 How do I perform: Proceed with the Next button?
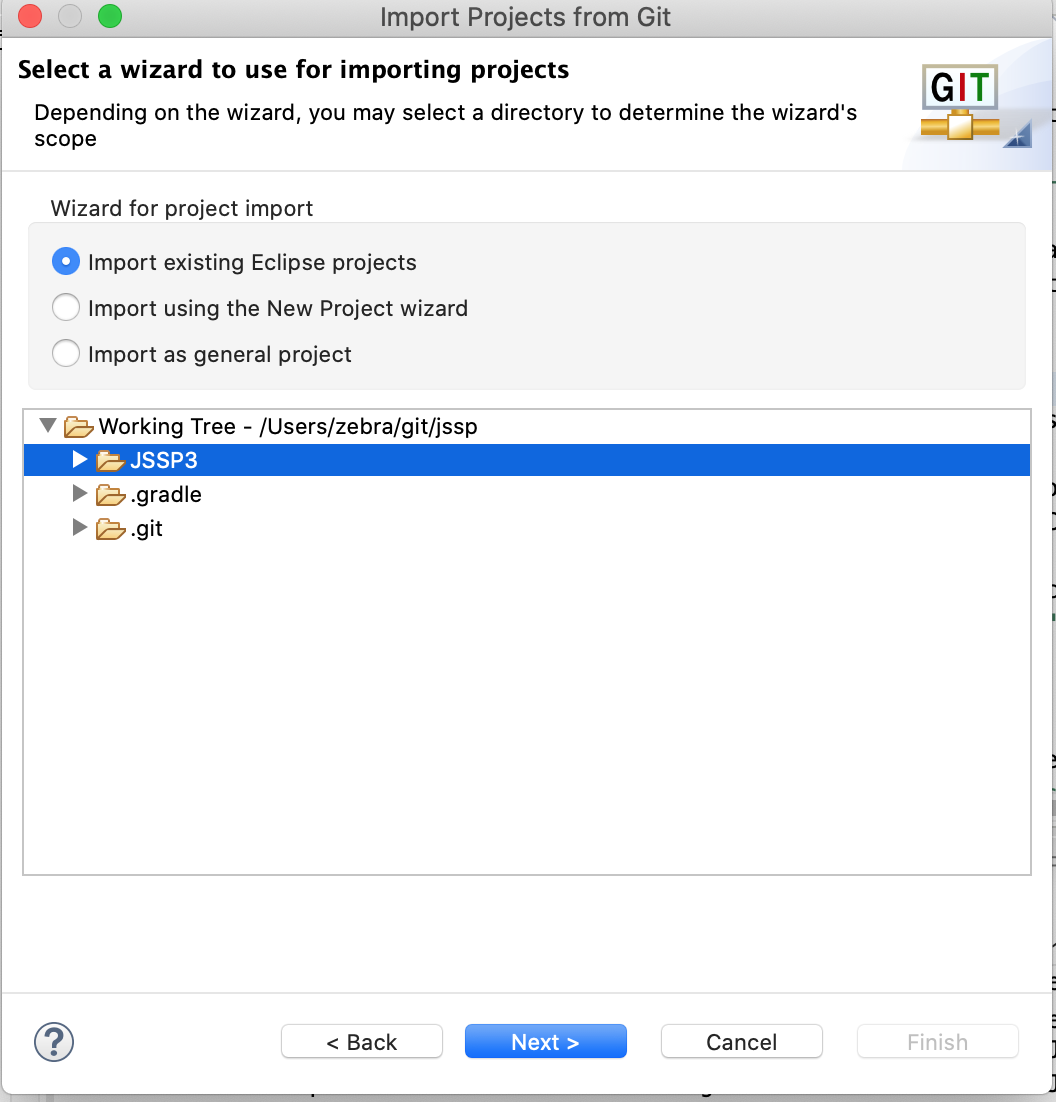point(545,1042)
